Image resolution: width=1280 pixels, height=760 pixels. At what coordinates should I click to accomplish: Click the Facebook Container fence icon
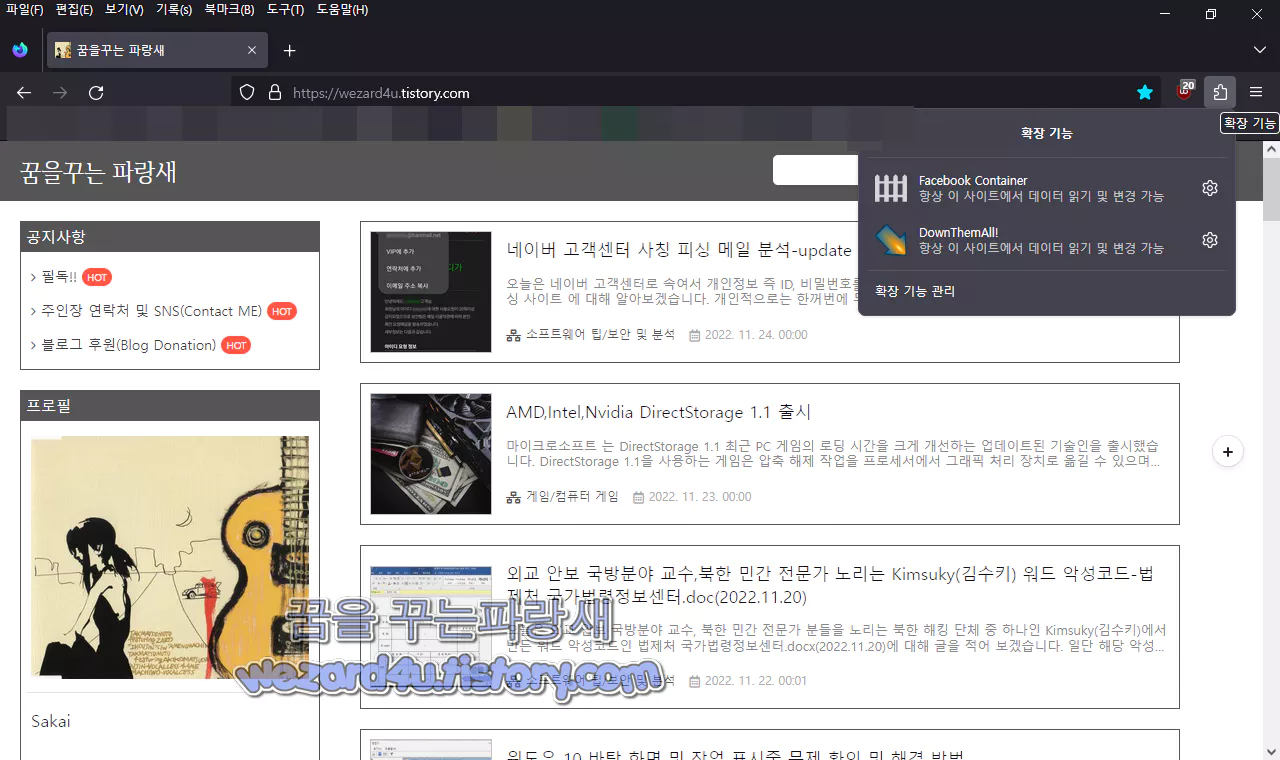pos(891,188)
